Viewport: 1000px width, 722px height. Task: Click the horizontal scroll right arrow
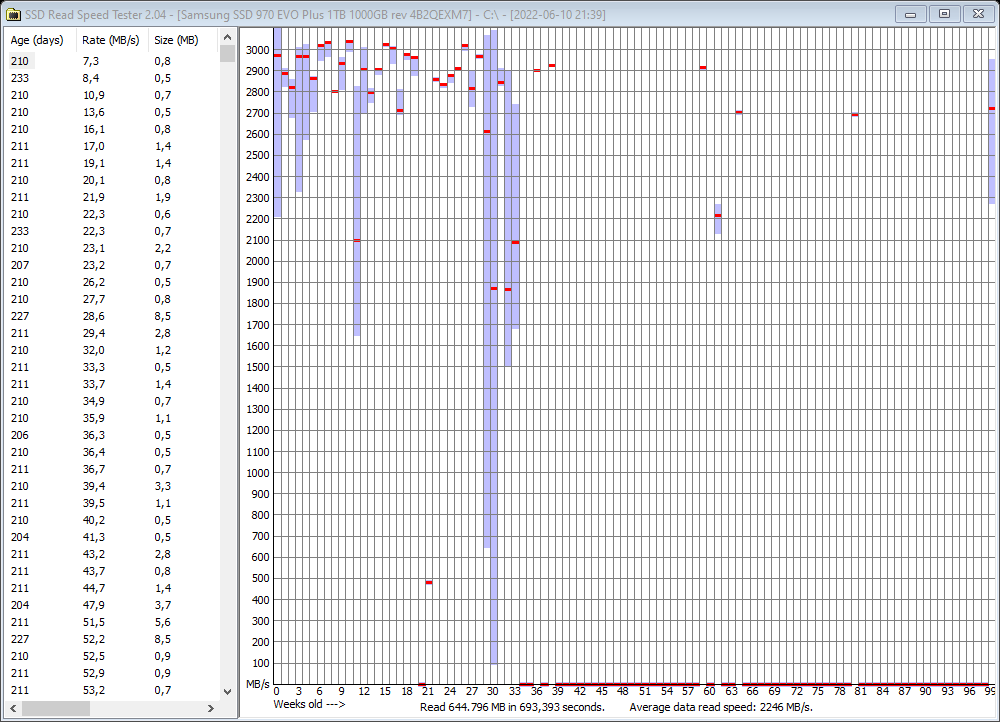pyautogui.click(x=211, y=708)
